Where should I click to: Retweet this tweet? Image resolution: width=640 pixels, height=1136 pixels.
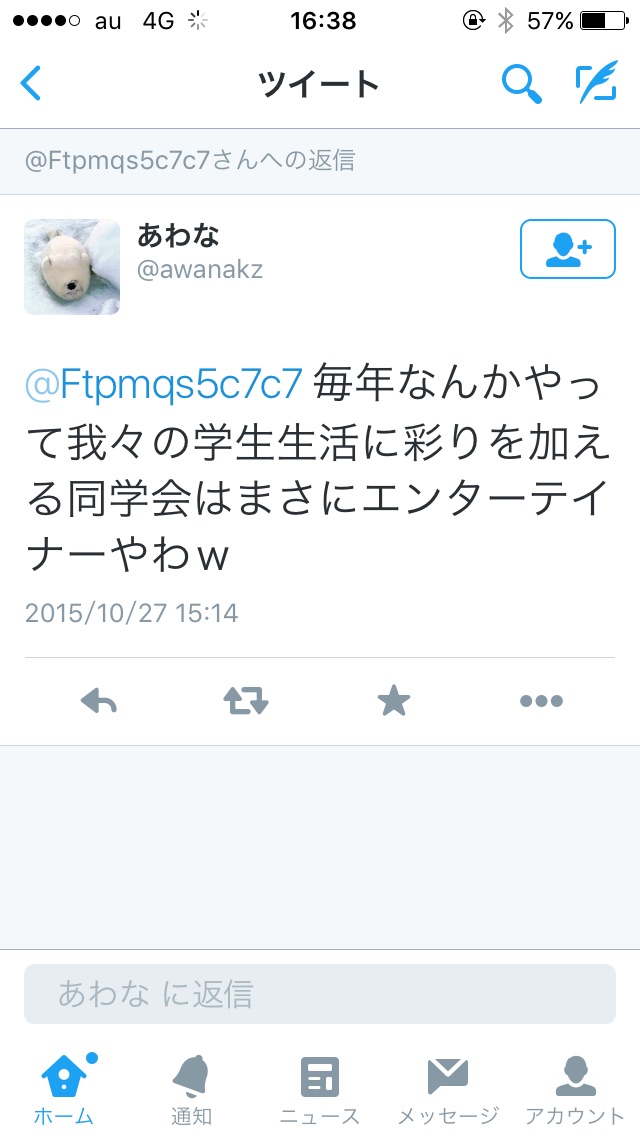(246, 701)
